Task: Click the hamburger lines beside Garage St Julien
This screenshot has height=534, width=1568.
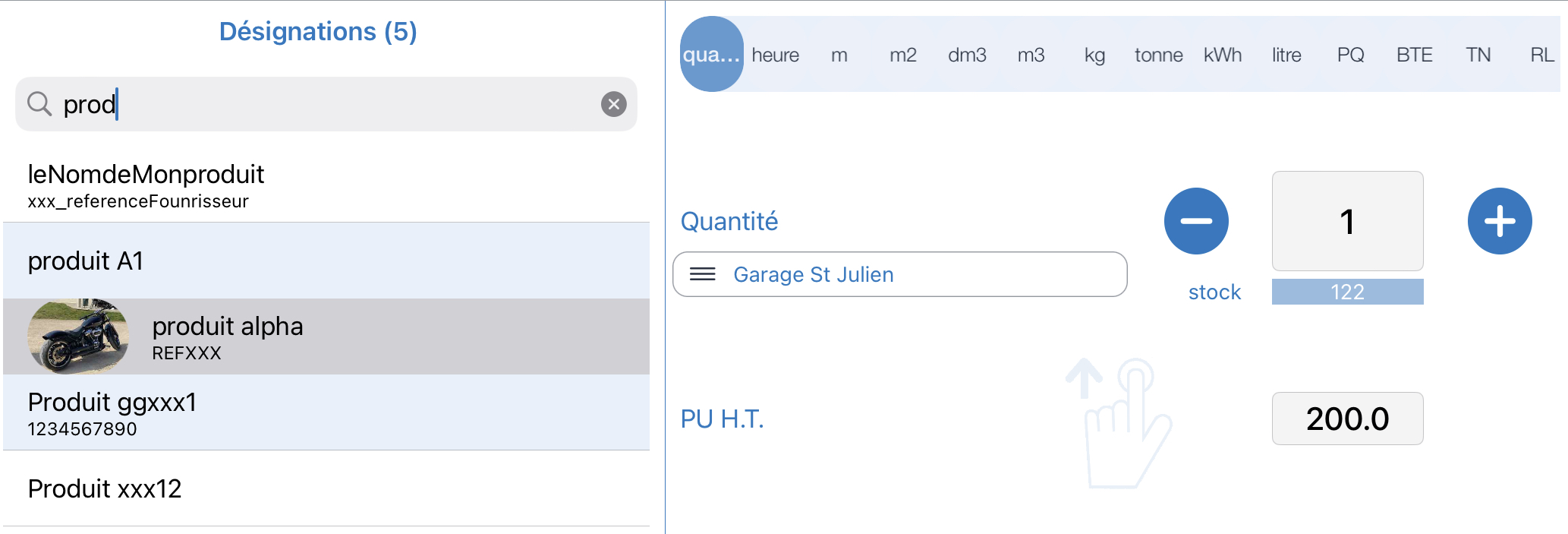Action: coord(702,274)
